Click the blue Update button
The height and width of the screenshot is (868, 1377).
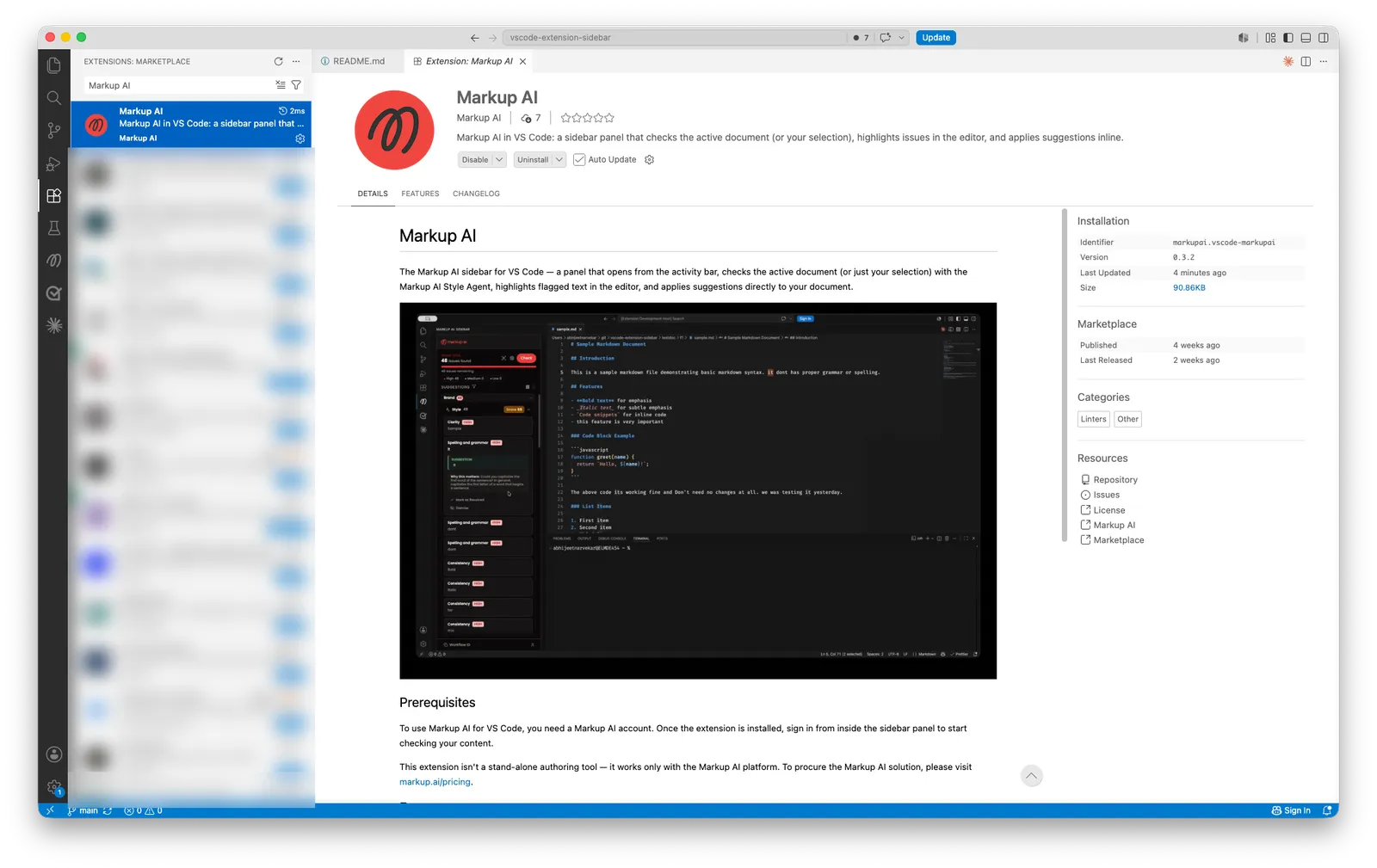pos(935,38)
